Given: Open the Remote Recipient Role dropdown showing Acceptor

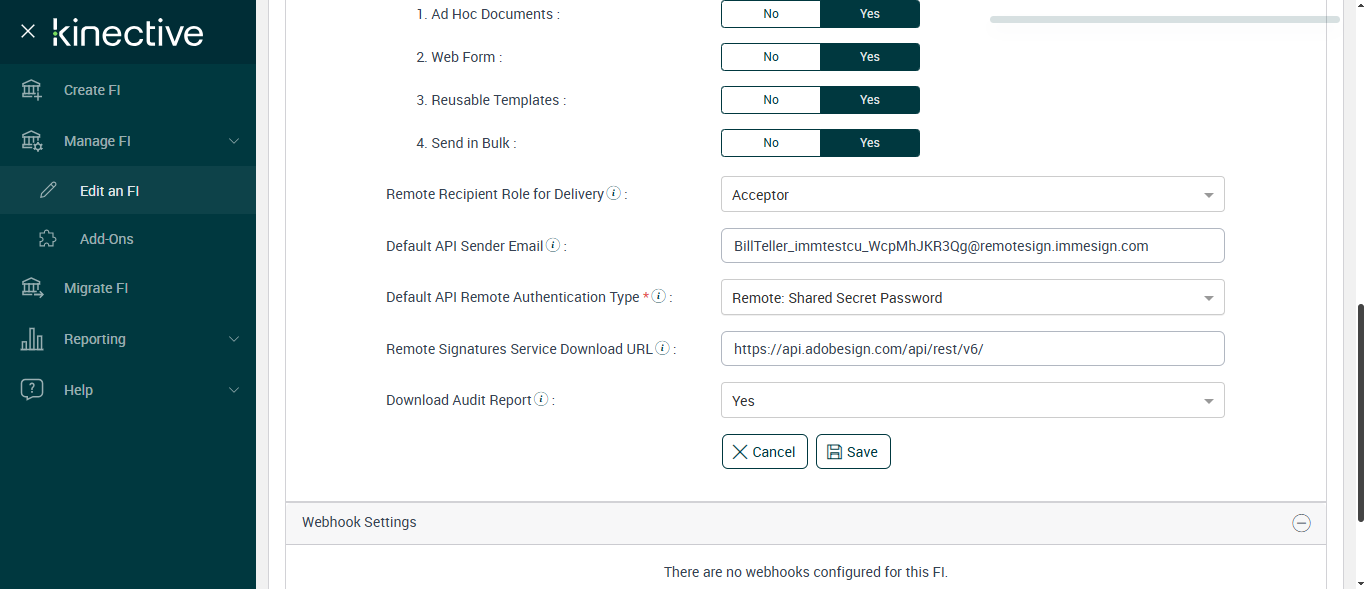Looking at the screenshot, I should 972,194.
